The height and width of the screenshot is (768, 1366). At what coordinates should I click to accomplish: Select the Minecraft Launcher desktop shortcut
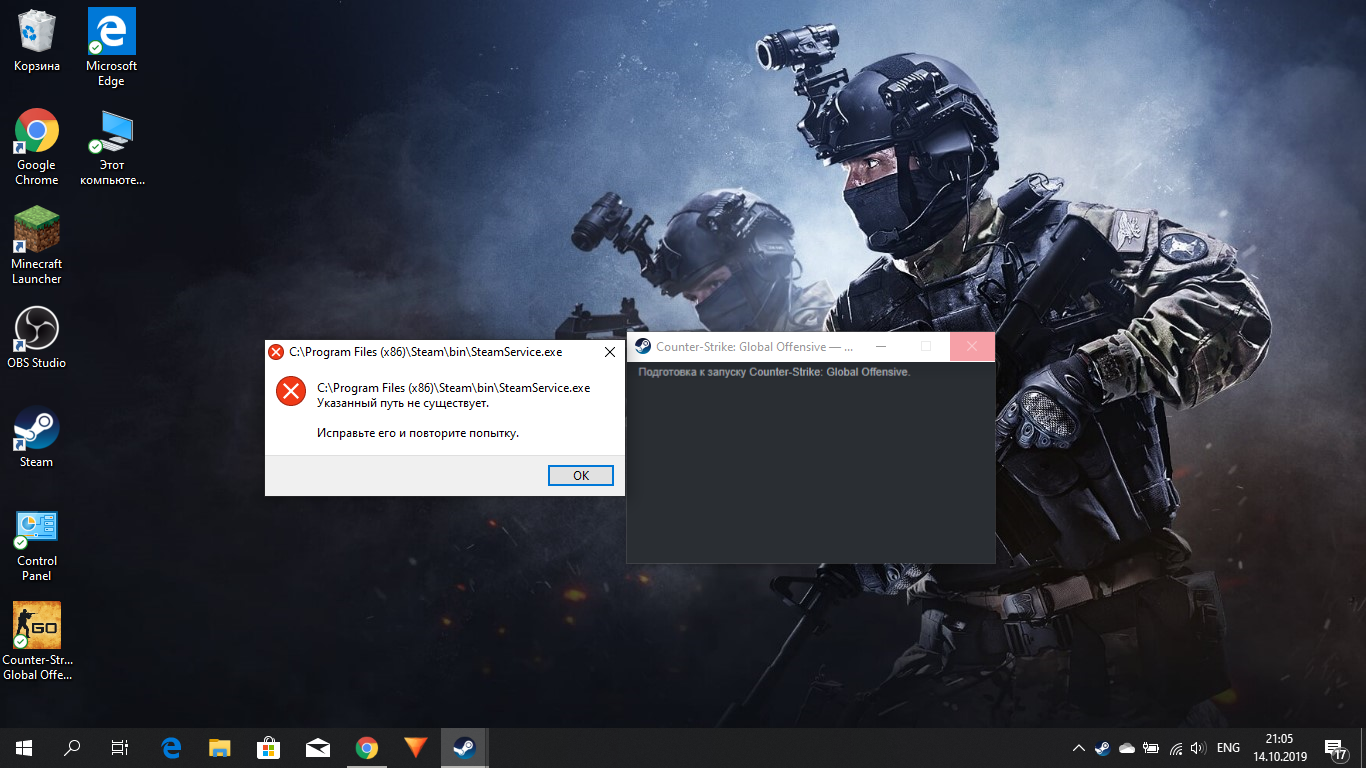pyautogui.click(x=37, y=246)
